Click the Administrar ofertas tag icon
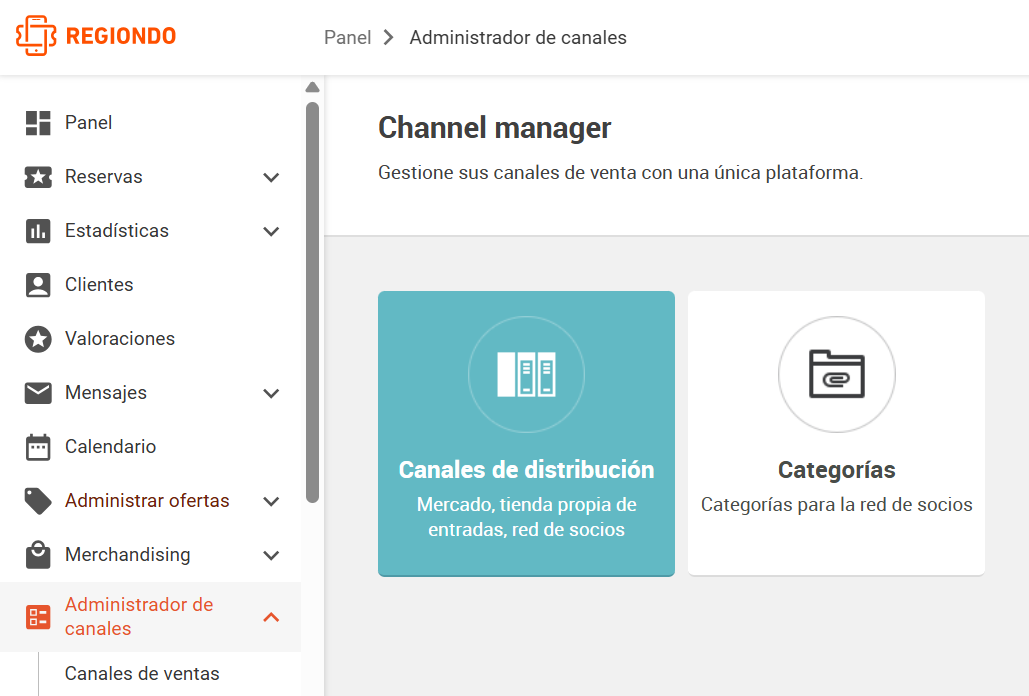The image size is (1029, 696). tap(38, 501)
